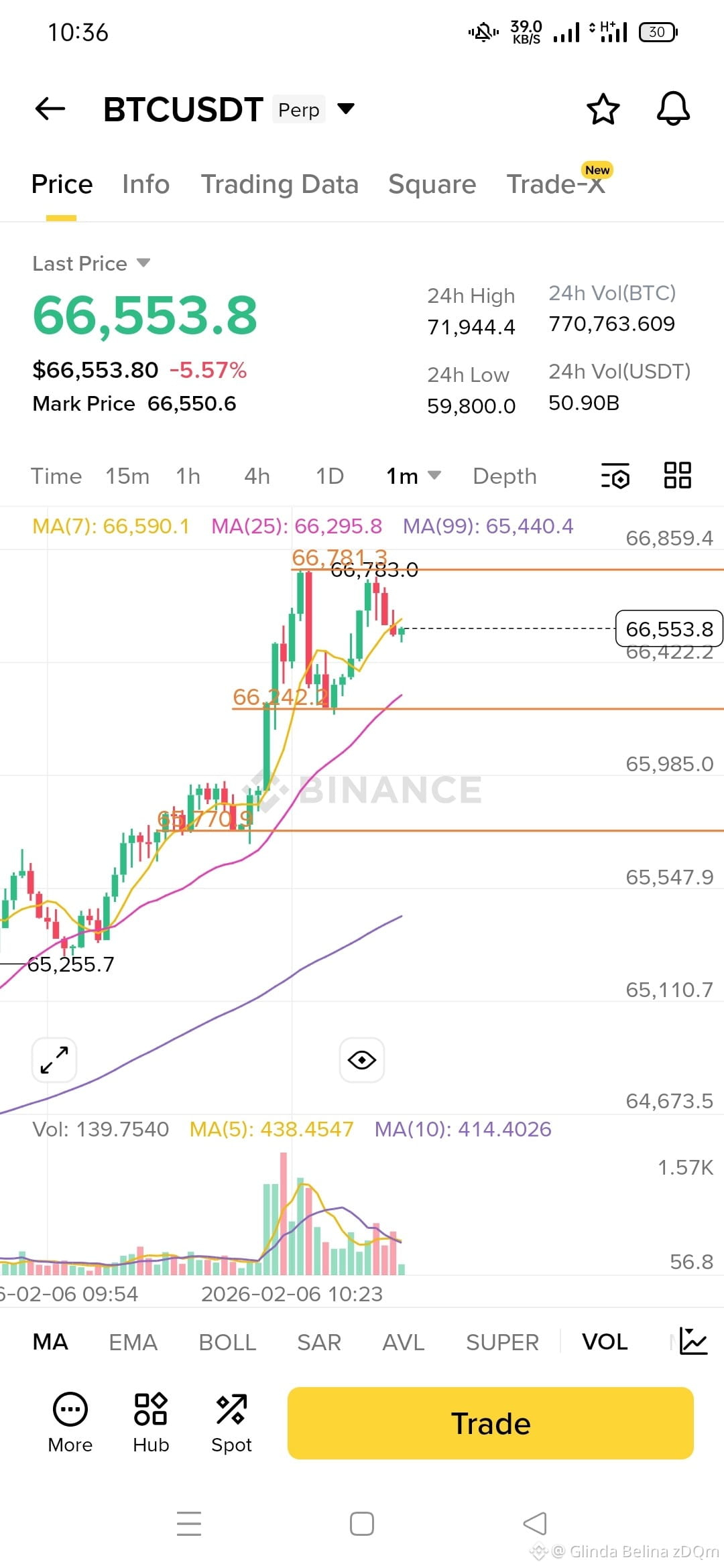Tap Android back triangle button
724x1568 pixels.
click(535, 1523)
